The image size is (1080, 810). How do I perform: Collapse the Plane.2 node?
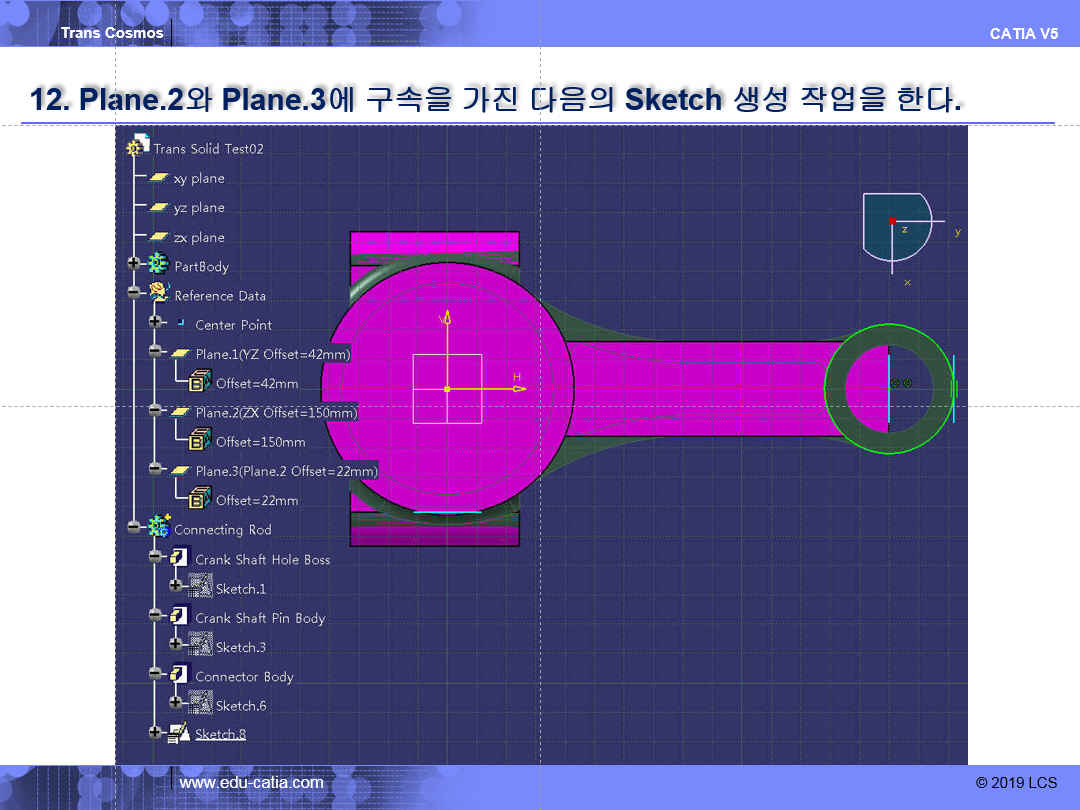155,410
